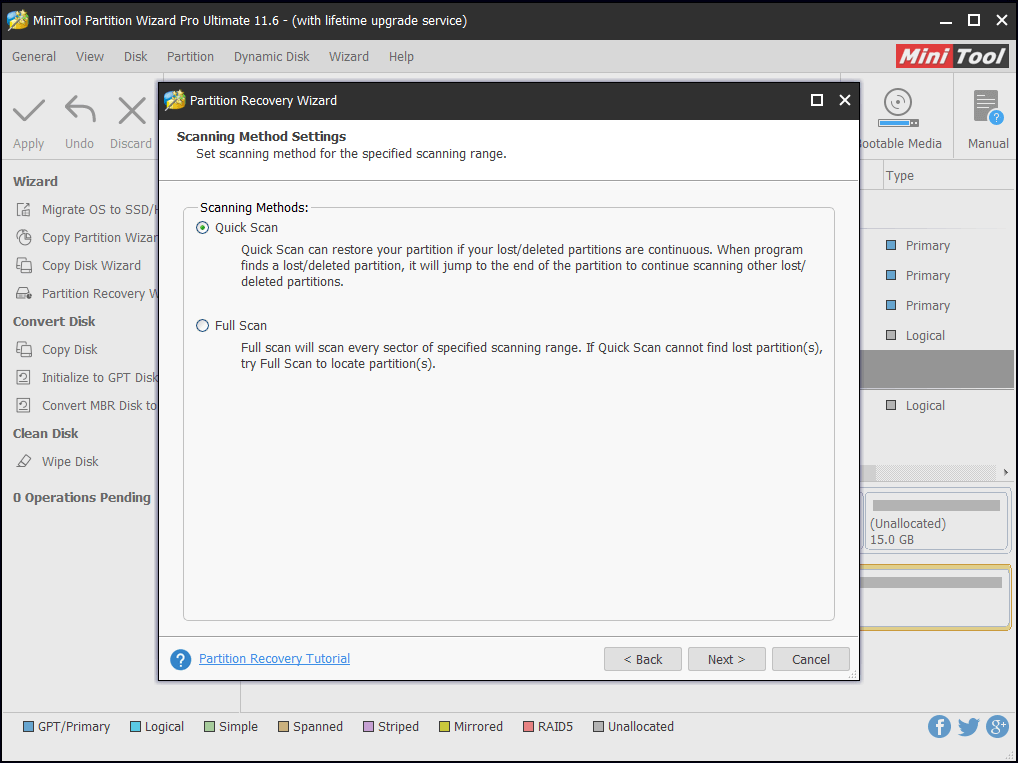The height and width of the screenshot is (763, 1018).
Task: Select the Unallocated 15.0 GB partition block
Action: (x=936, y=520)
